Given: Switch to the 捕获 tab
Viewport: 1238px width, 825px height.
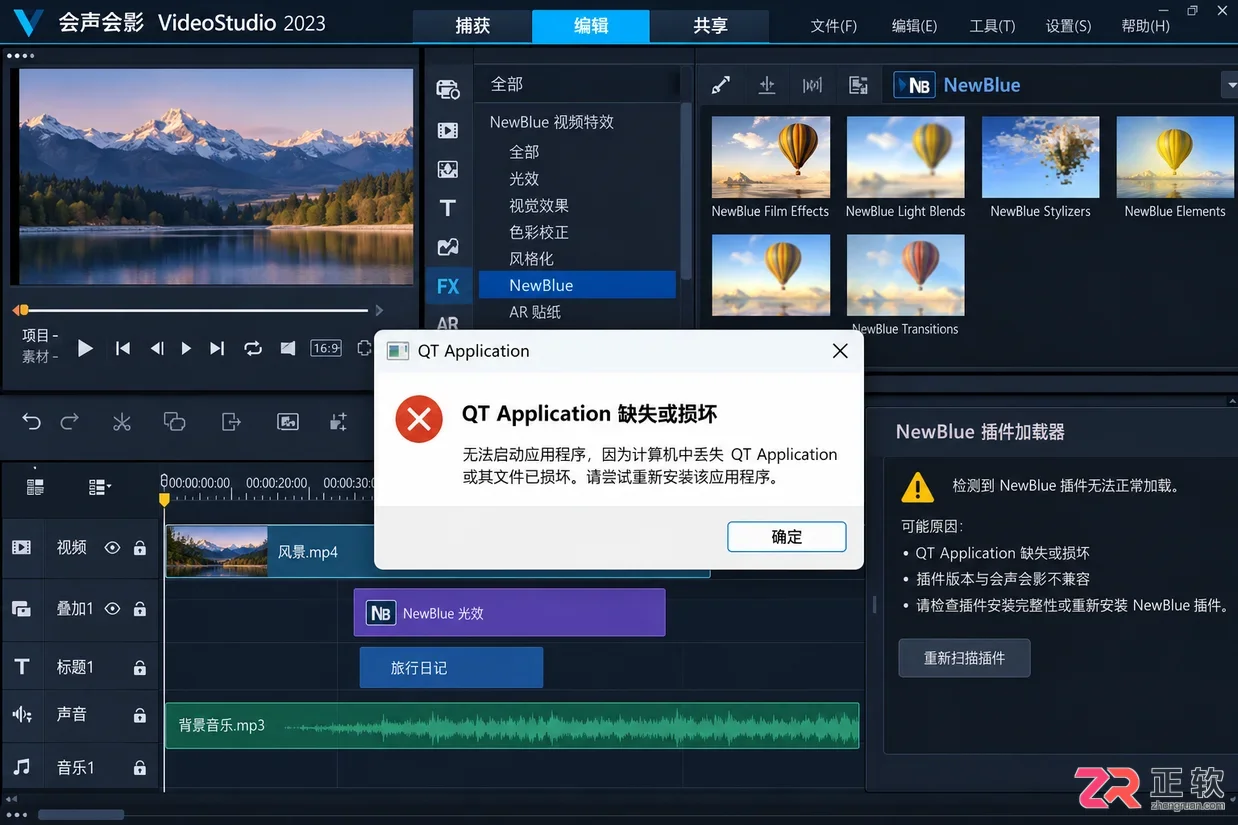Looking at the screenshot, I should click(472, 25).
